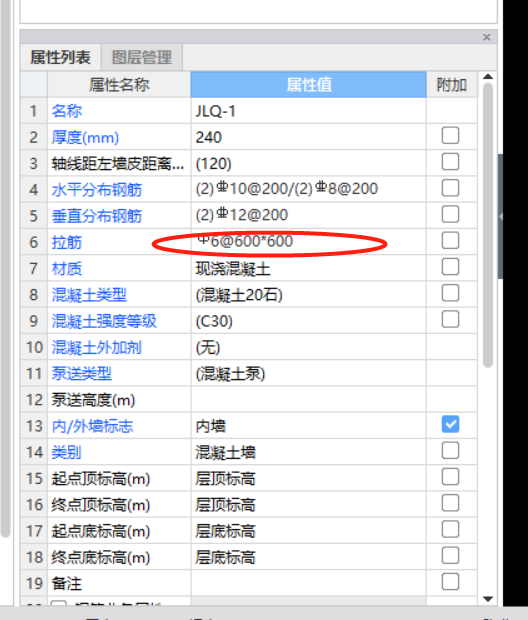528x620 pixels.
Task: Tick the 材质 row checkbox
Action: point(450,267)
